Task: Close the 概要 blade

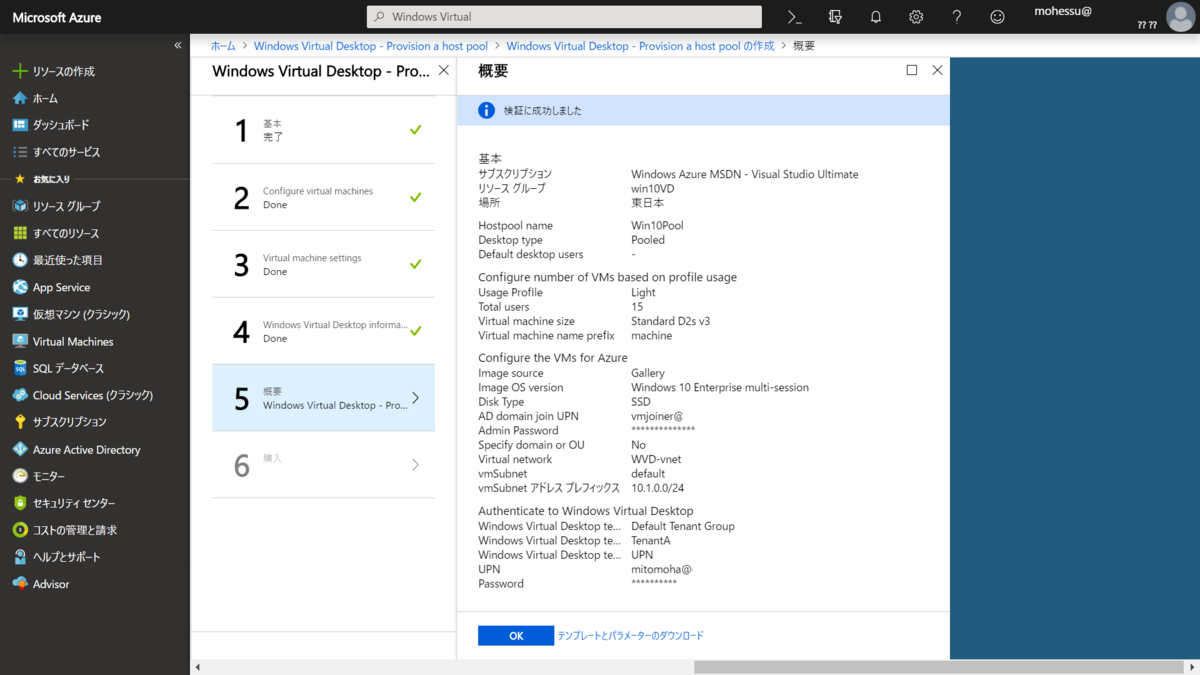Action: [937, 70]
